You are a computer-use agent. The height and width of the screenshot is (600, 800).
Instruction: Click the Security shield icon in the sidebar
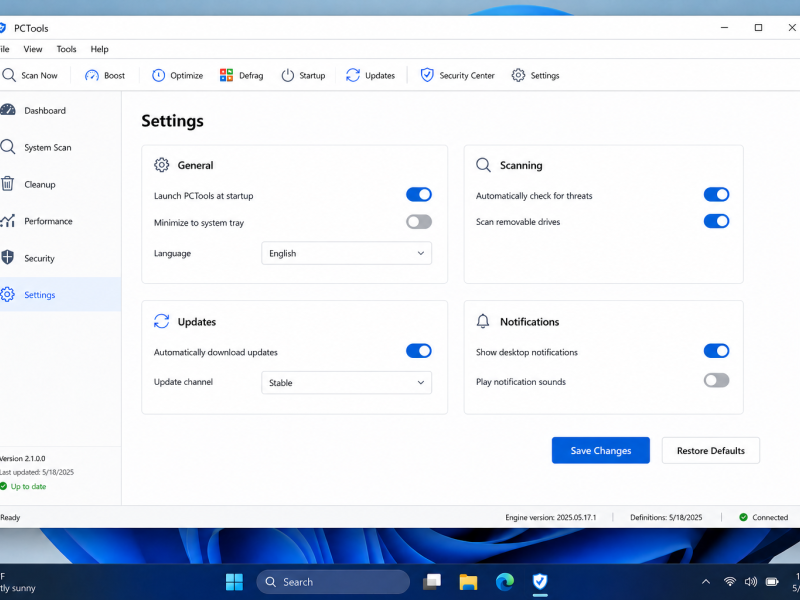(x=8, y=258)
